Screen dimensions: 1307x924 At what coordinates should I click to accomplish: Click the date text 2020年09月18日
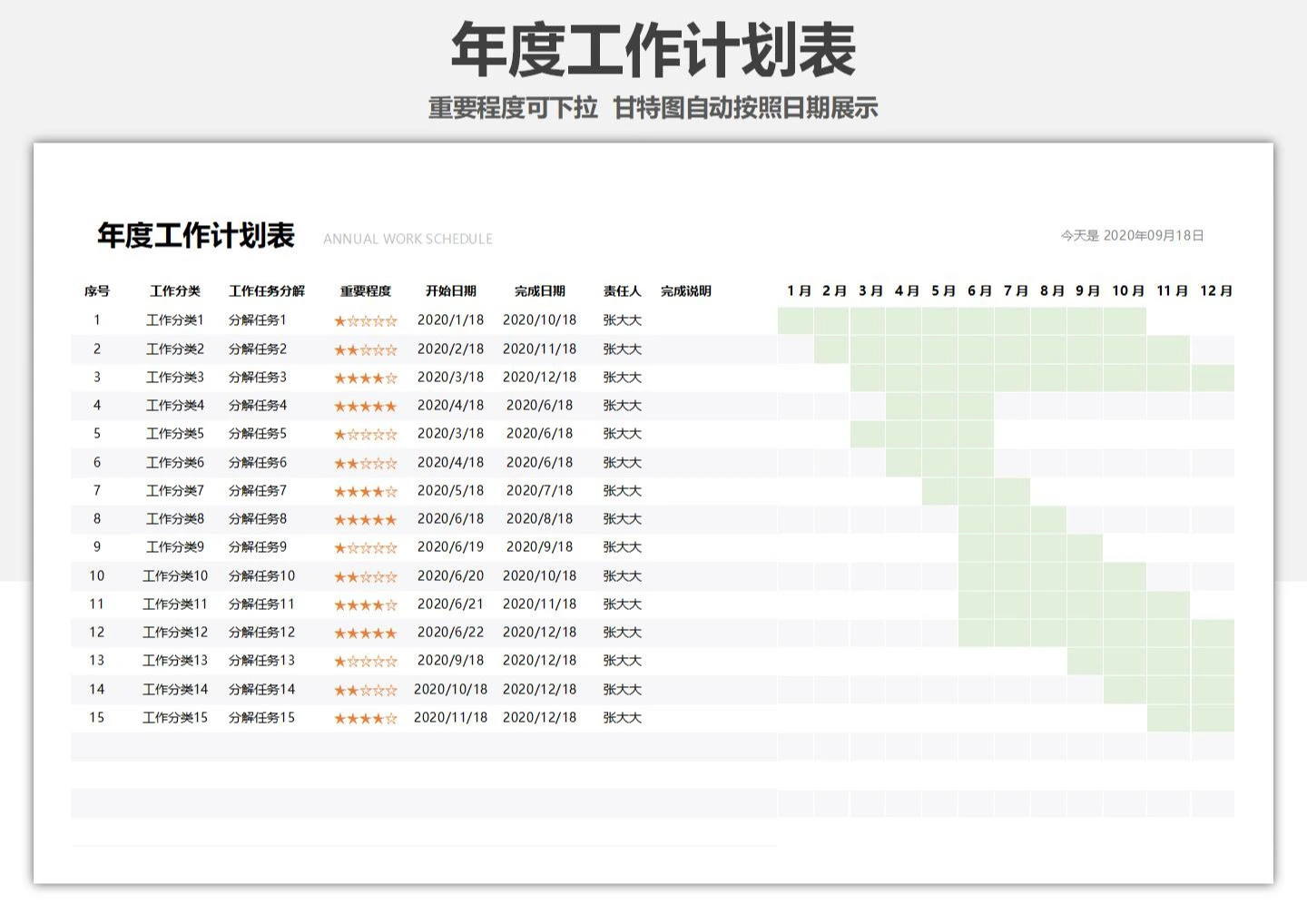click(1155, 234)
